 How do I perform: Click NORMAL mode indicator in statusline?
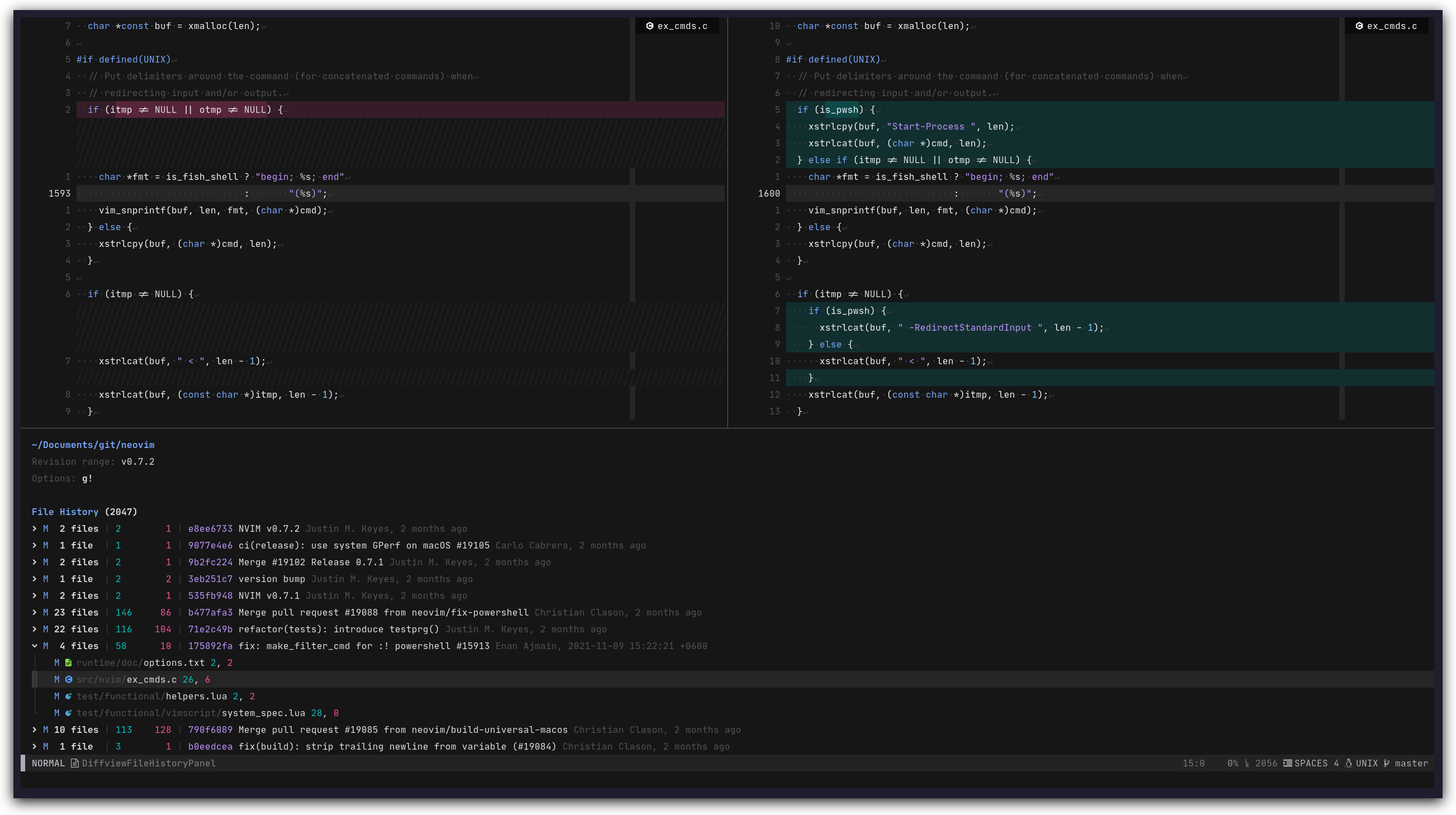tap(48, 763)
